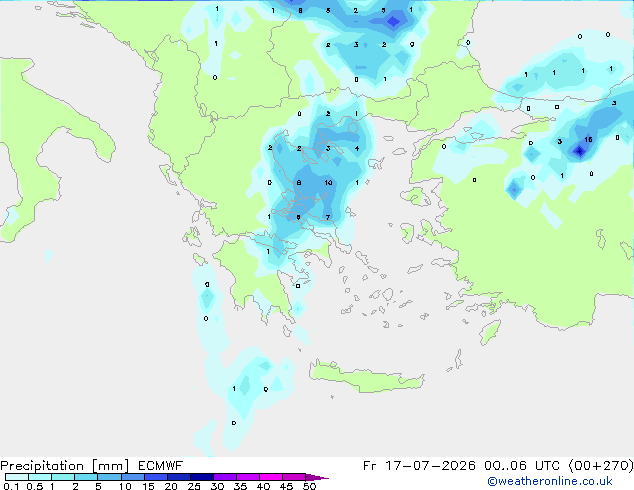The width and height of the screenshot is (634, 490).
Task: Click the legend swatch between 2 and 5
Action: pos(86,477)
